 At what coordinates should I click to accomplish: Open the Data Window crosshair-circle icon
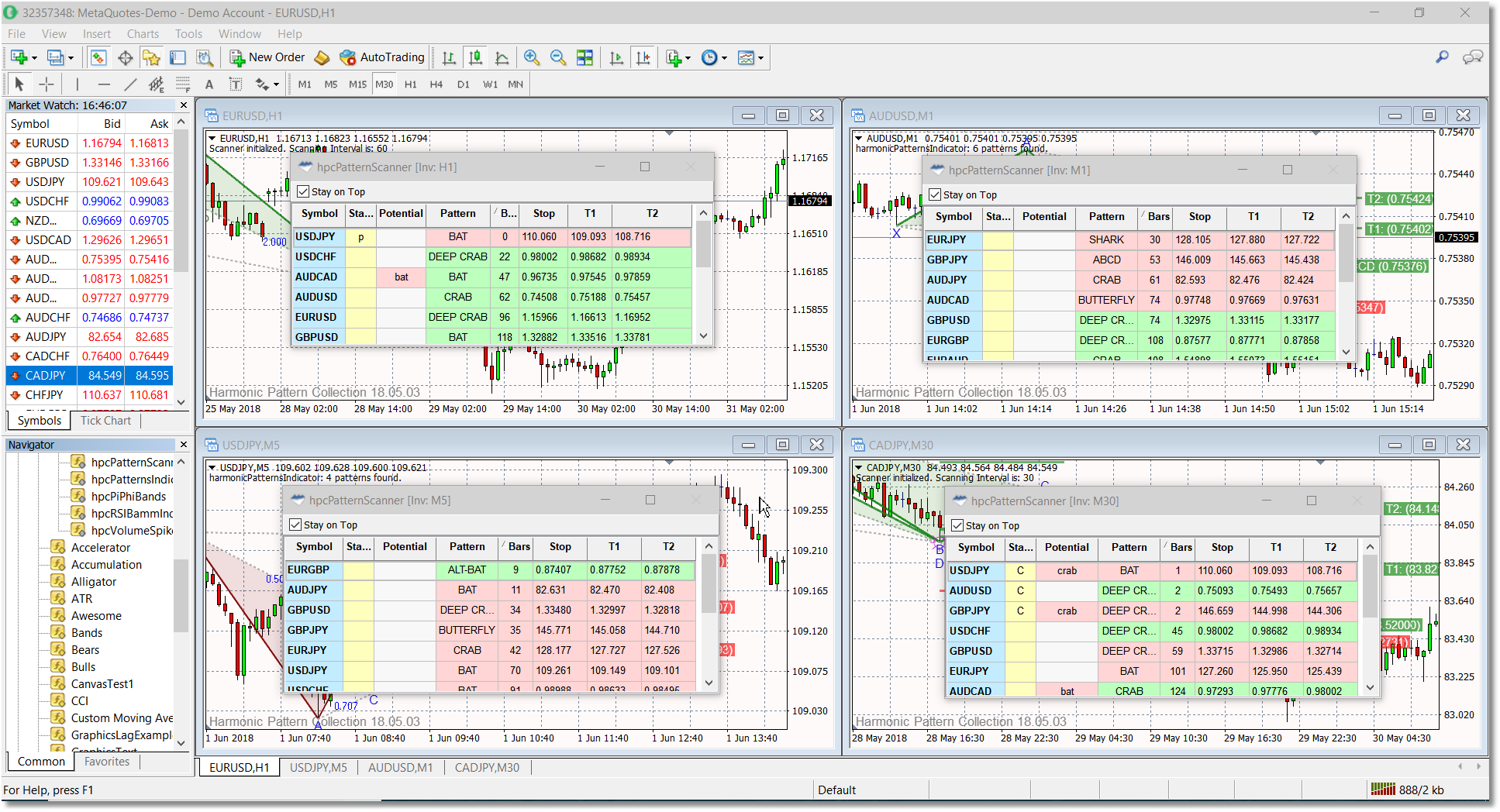125,57
